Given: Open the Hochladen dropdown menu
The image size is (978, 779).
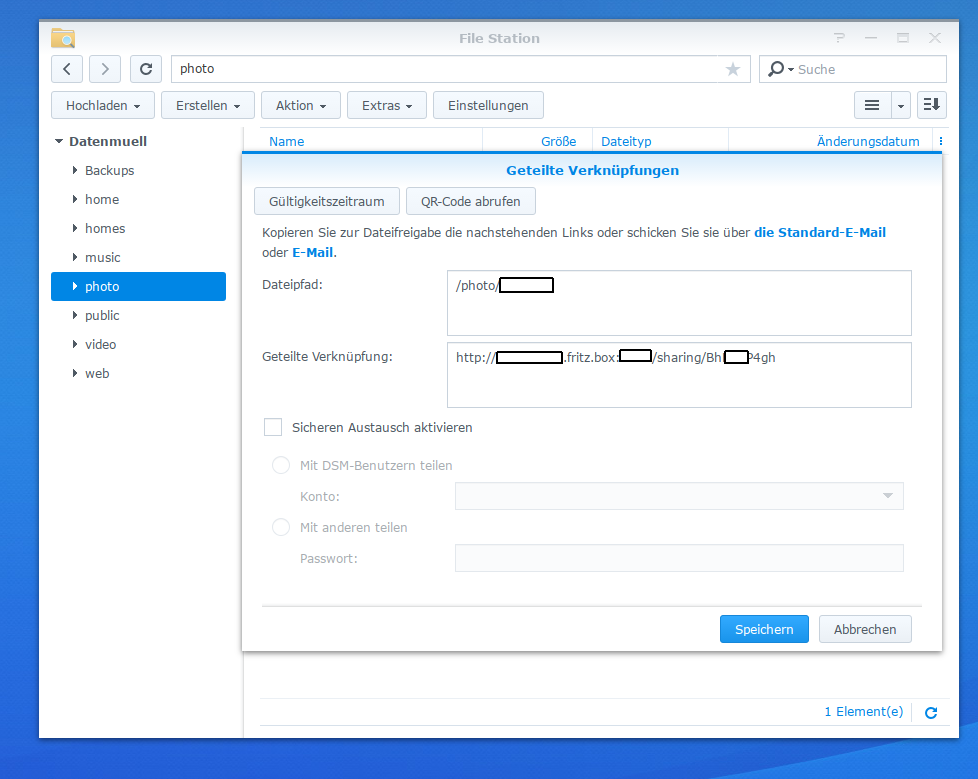Looking at the screenshot, I should (x=103, y=105).
